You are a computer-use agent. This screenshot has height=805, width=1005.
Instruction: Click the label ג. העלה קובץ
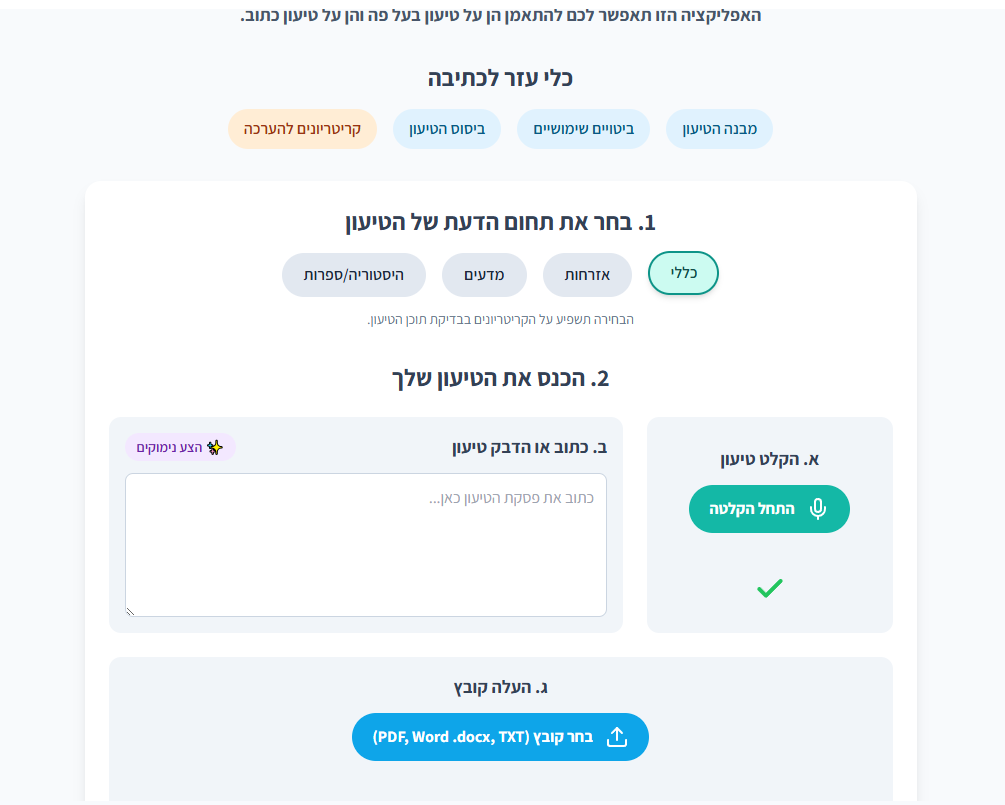(500, 687)
